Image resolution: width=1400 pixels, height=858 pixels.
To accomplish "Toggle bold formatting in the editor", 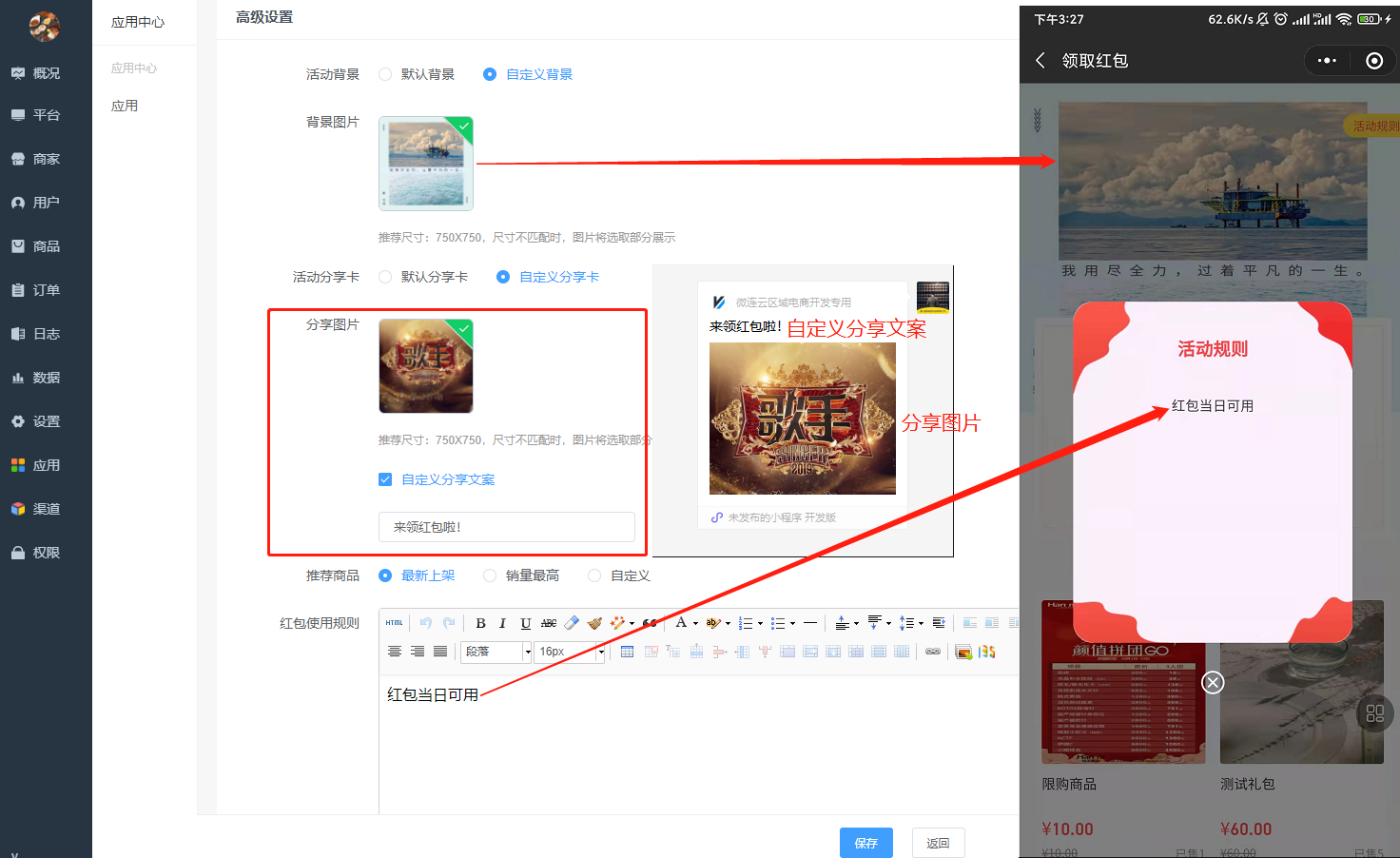I will click(x=480, y=623).
